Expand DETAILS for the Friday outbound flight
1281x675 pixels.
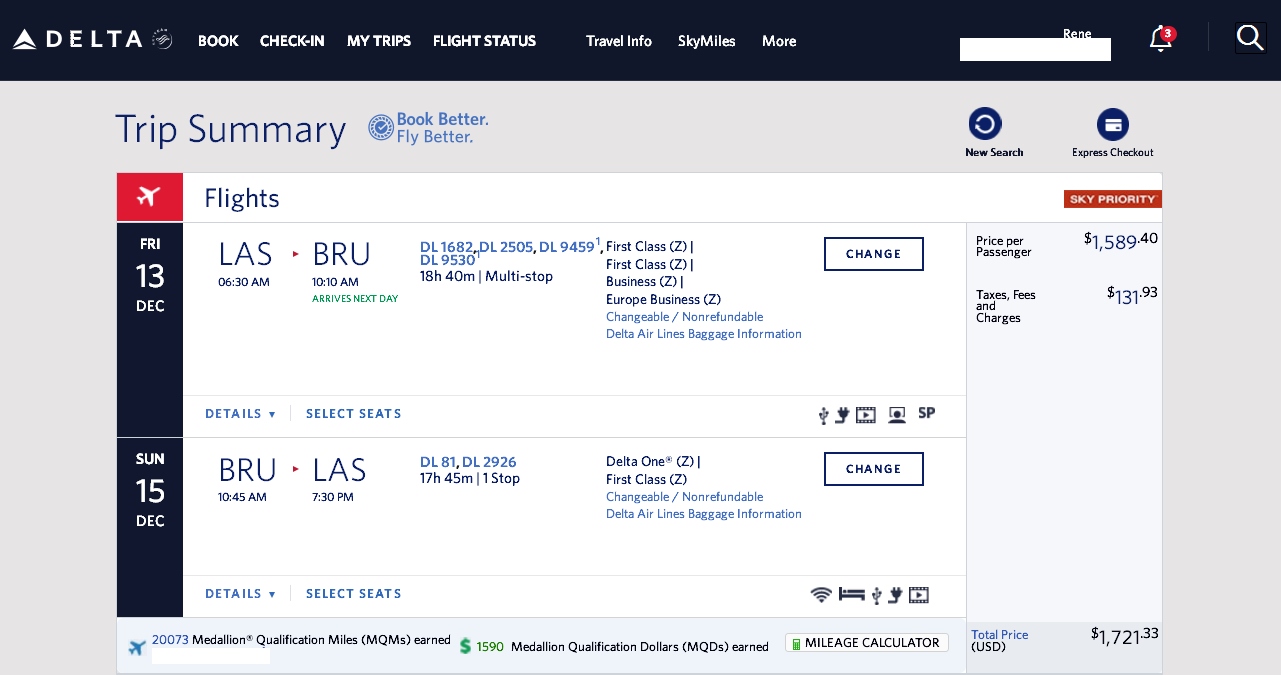click(240, 413)
